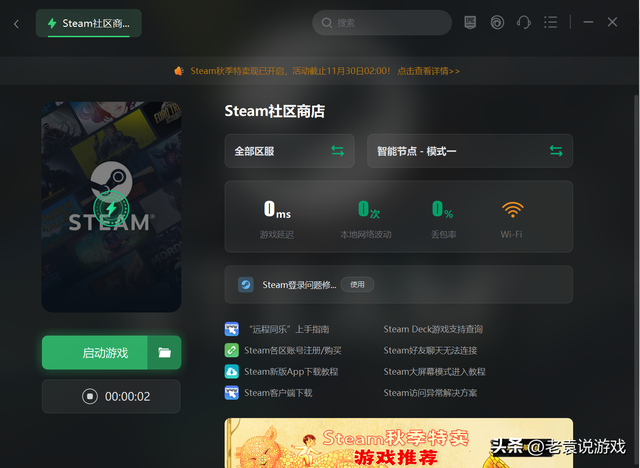Image resolution: width=640 pixels, height=468 pixels.
Task: Open Steam客户端下载 link
Action: click(x=278, y=393)
